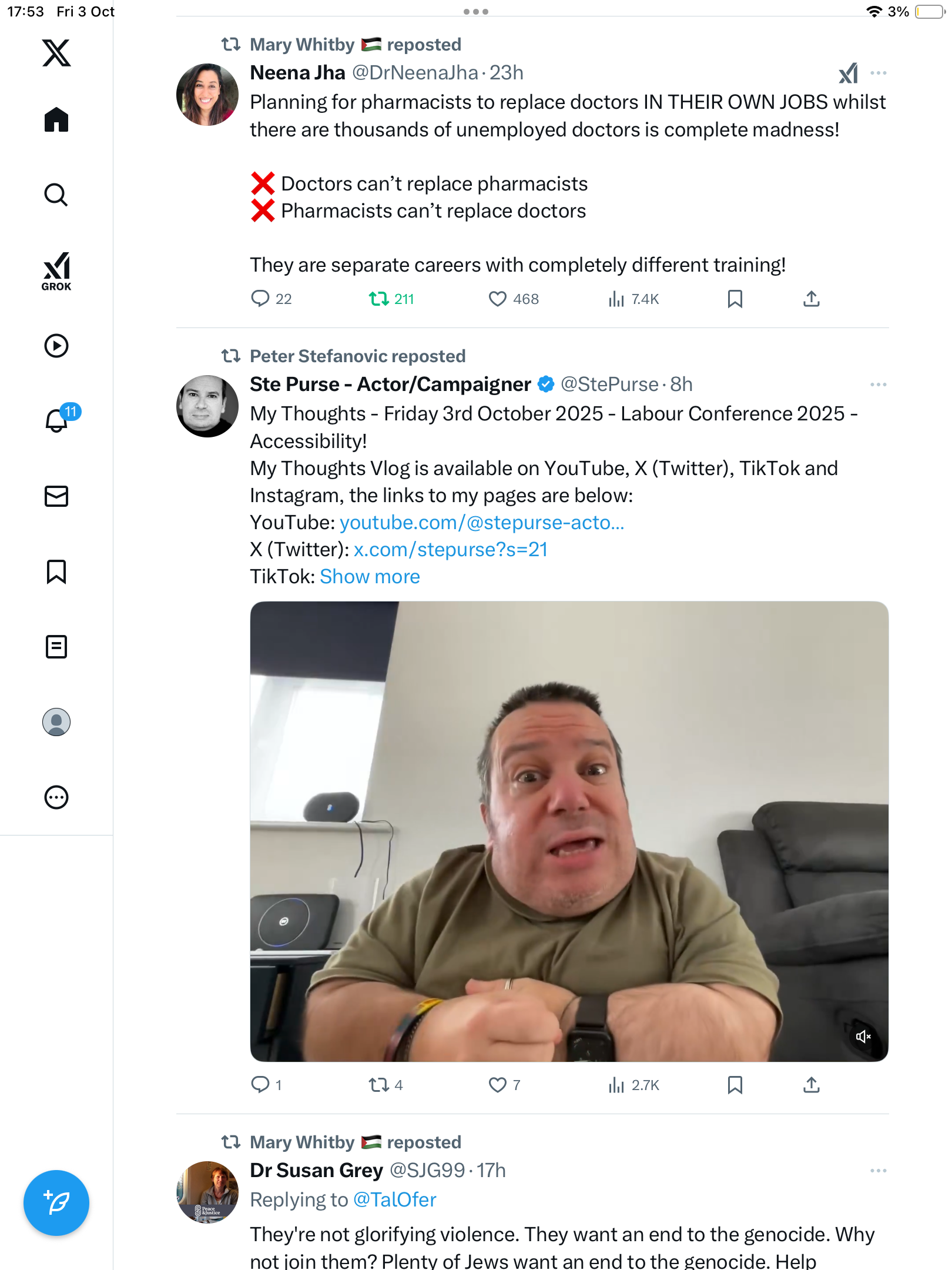Screen dimensions: 952x1270
Task: Like Neena Jha's post
Action: pyautogui.click(x=497, y=299)
